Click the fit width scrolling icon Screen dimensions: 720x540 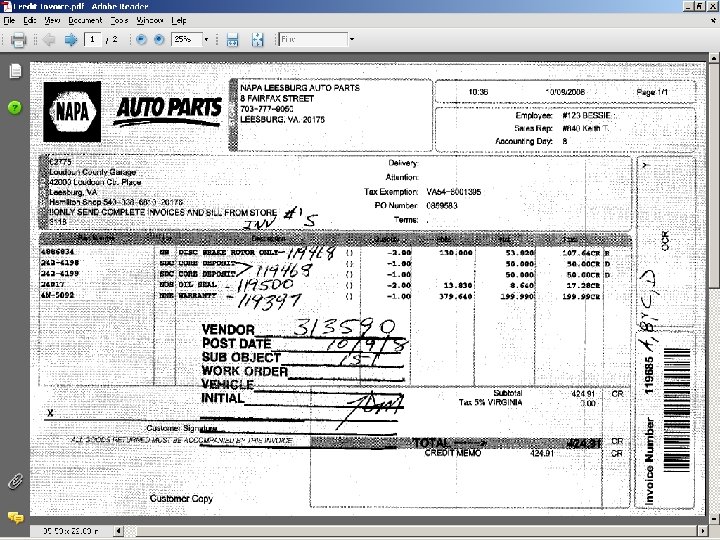(233, 40)
